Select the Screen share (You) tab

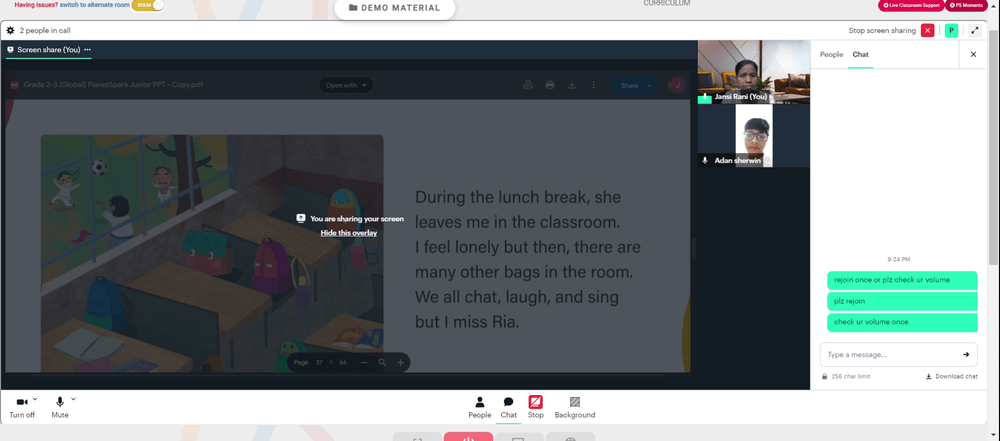(48, 49)
